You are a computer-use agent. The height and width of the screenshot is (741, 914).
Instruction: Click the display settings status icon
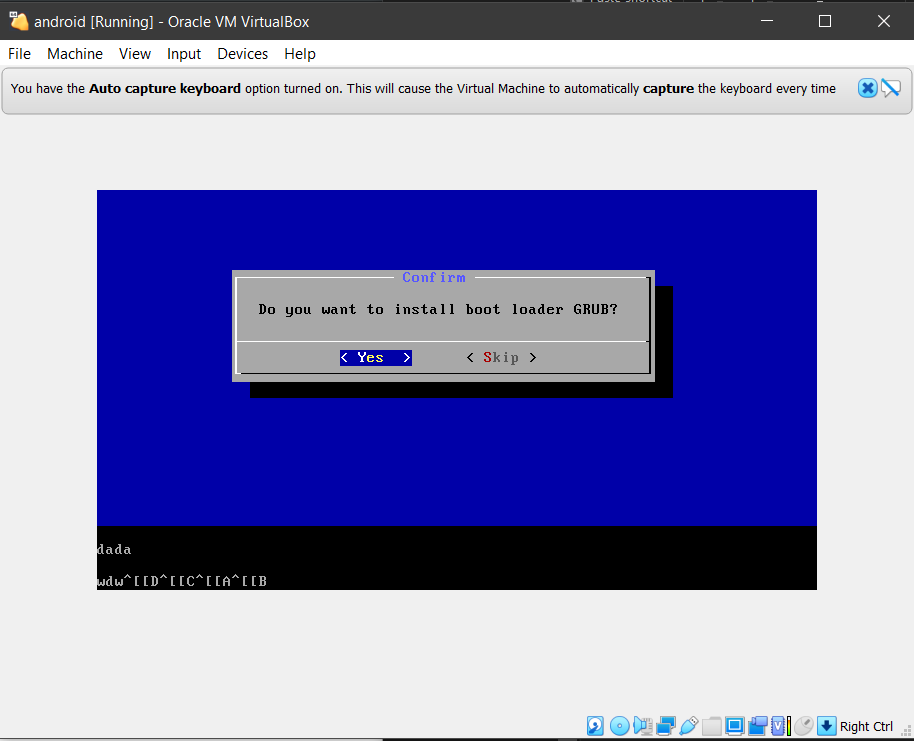[x=734, y=726]
